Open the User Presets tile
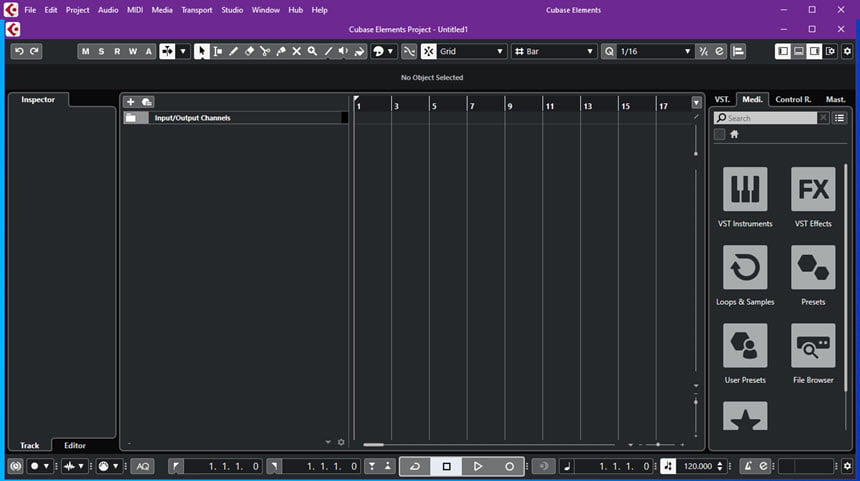Screen dimensions: 860x481 click(745, 346)
